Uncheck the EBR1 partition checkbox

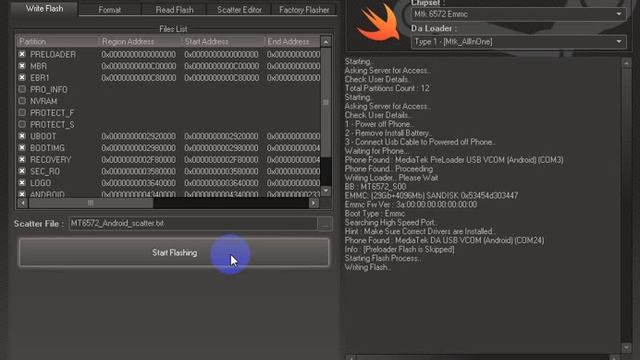pos(22,77)
